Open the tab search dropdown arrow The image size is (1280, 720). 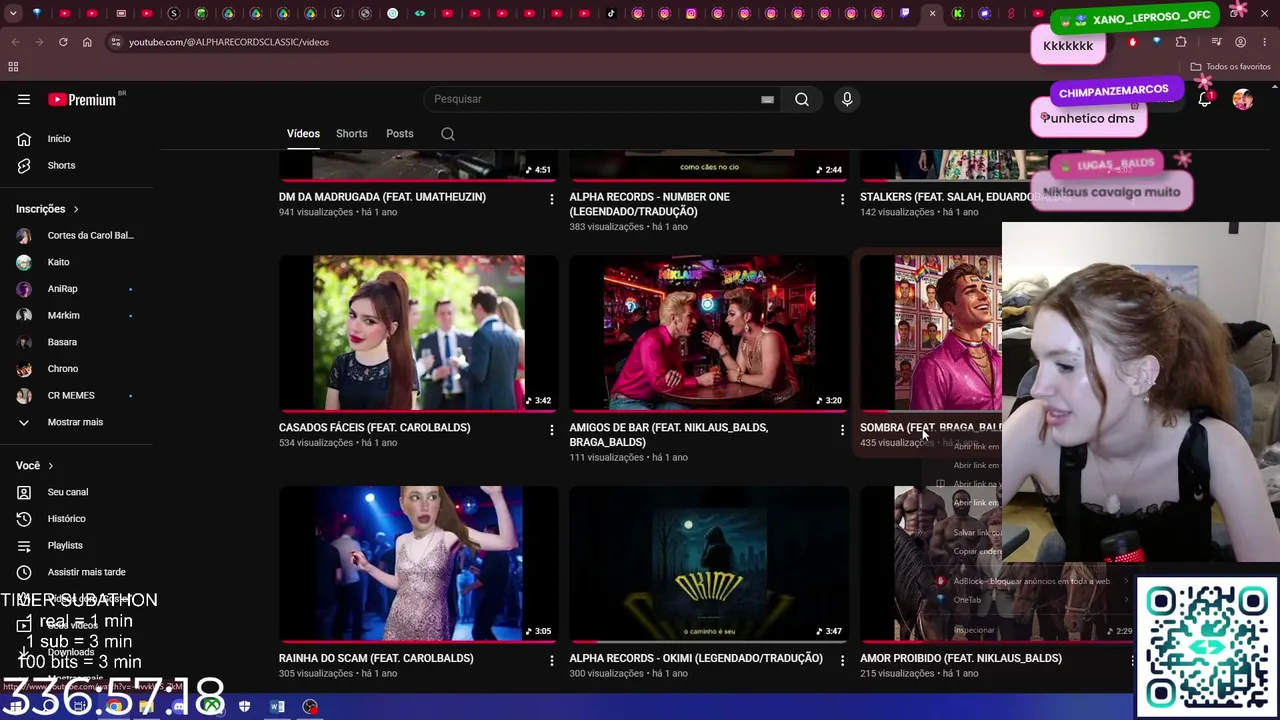pyautogui.click(x=12, y=14)
